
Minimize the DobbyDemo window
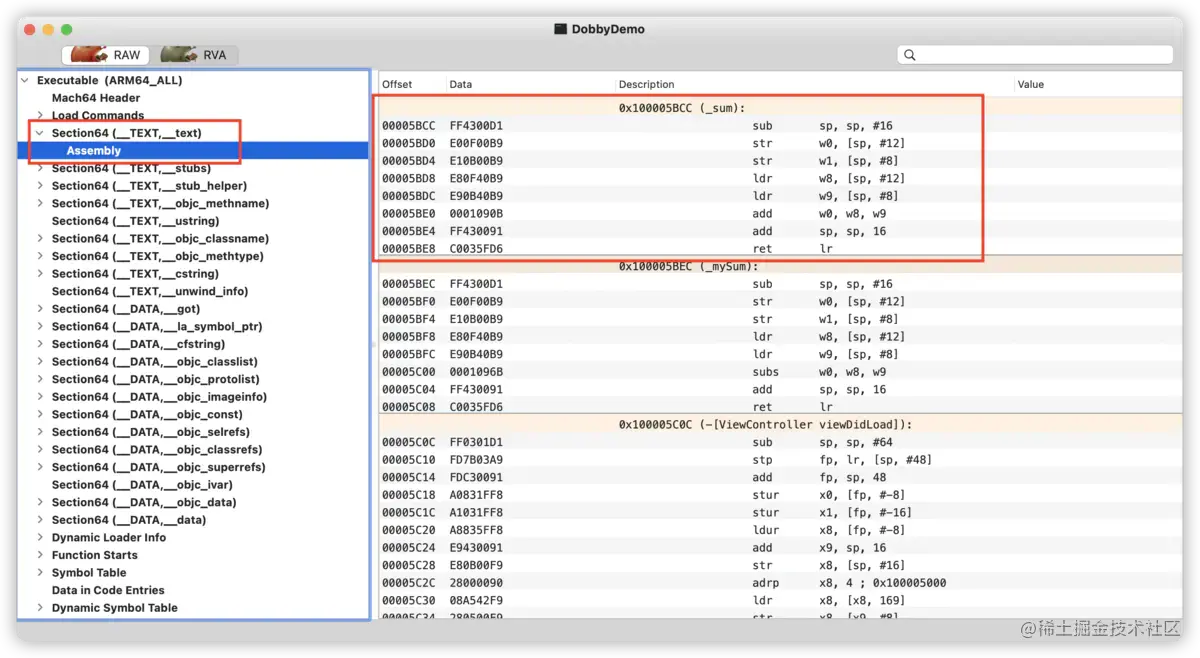[48, 29]
